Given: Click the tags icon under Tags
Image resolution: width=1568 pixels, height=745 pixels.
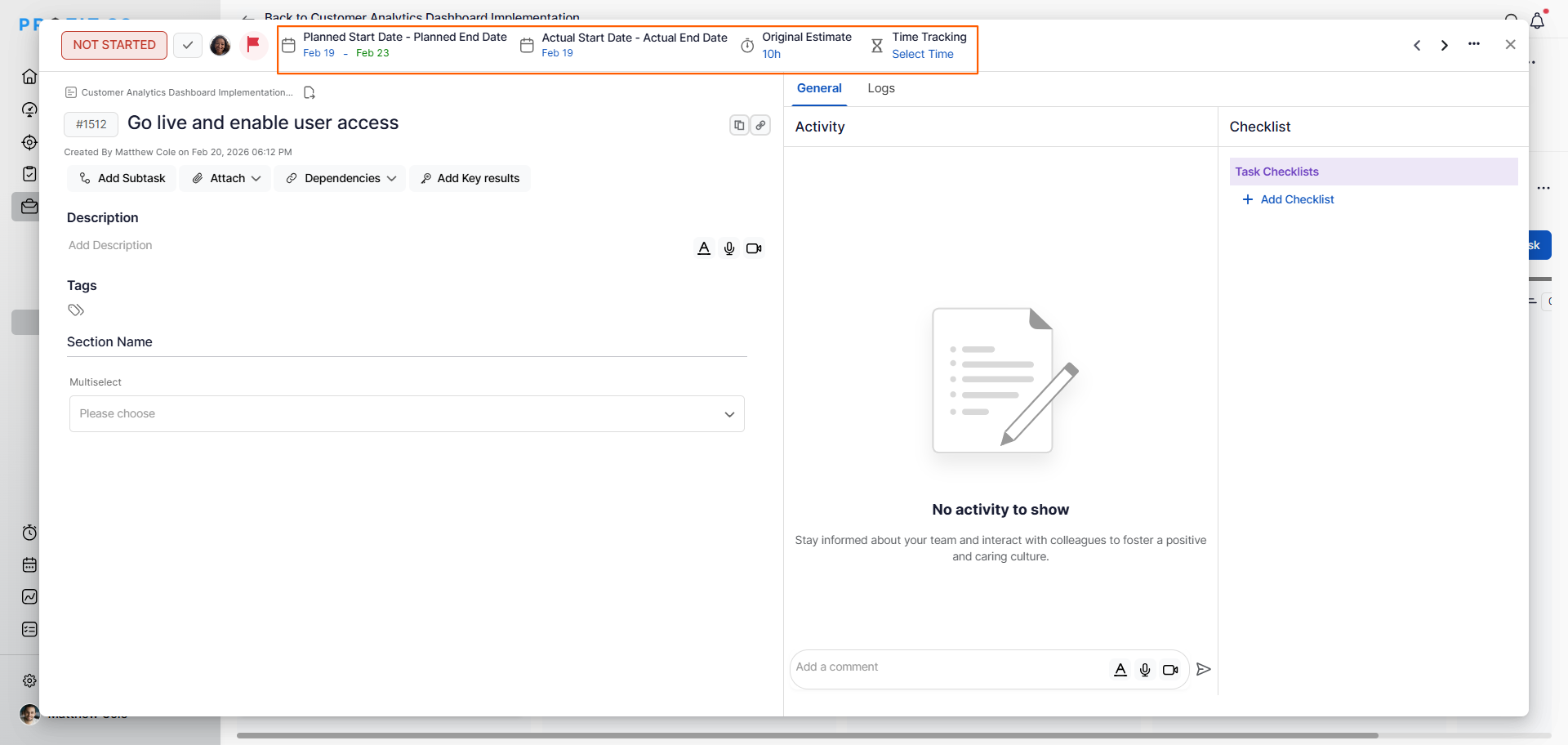Looking at the screenshot, I should click(76, 310).
